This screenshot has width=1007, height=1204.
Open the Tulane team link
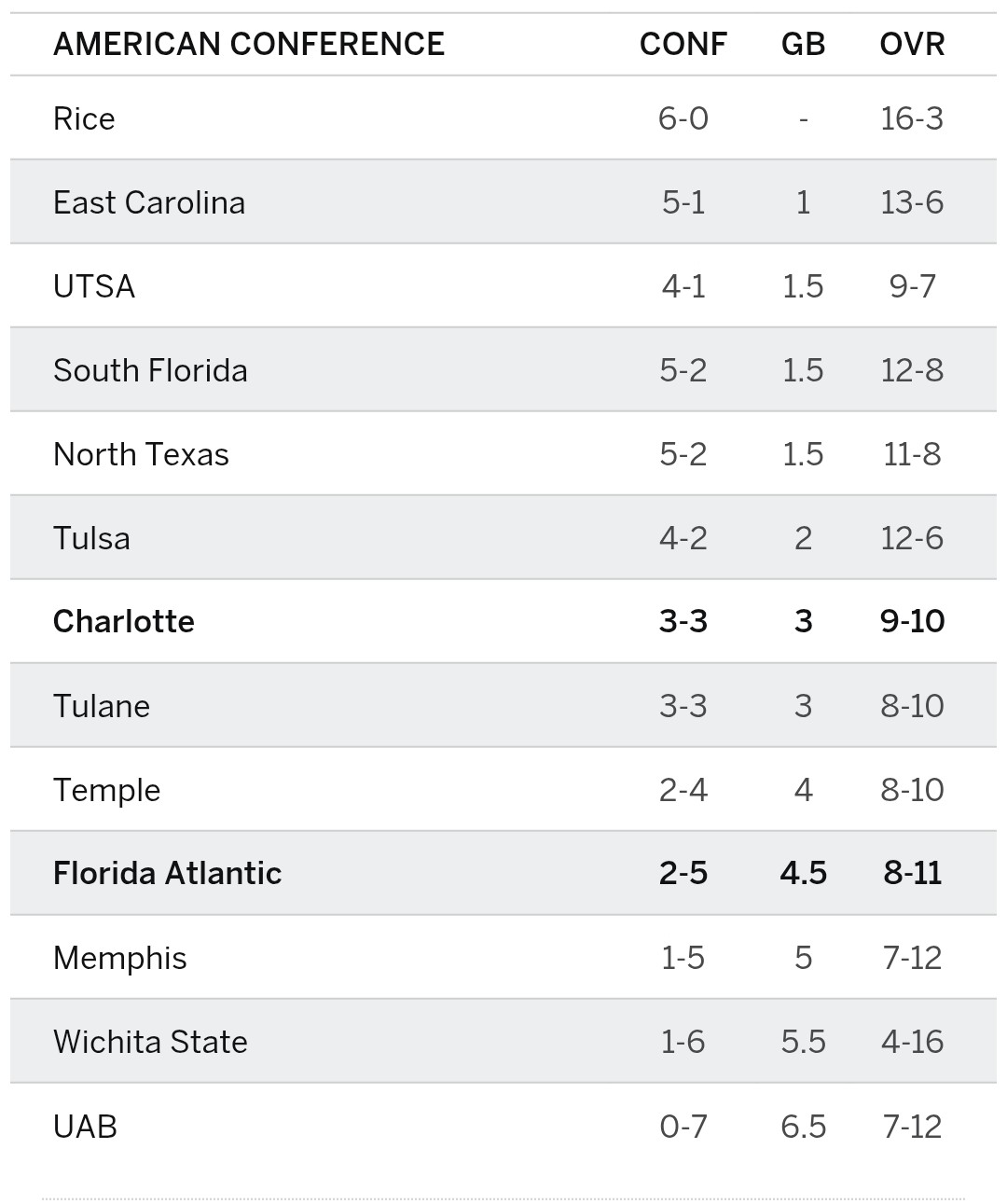102,706
